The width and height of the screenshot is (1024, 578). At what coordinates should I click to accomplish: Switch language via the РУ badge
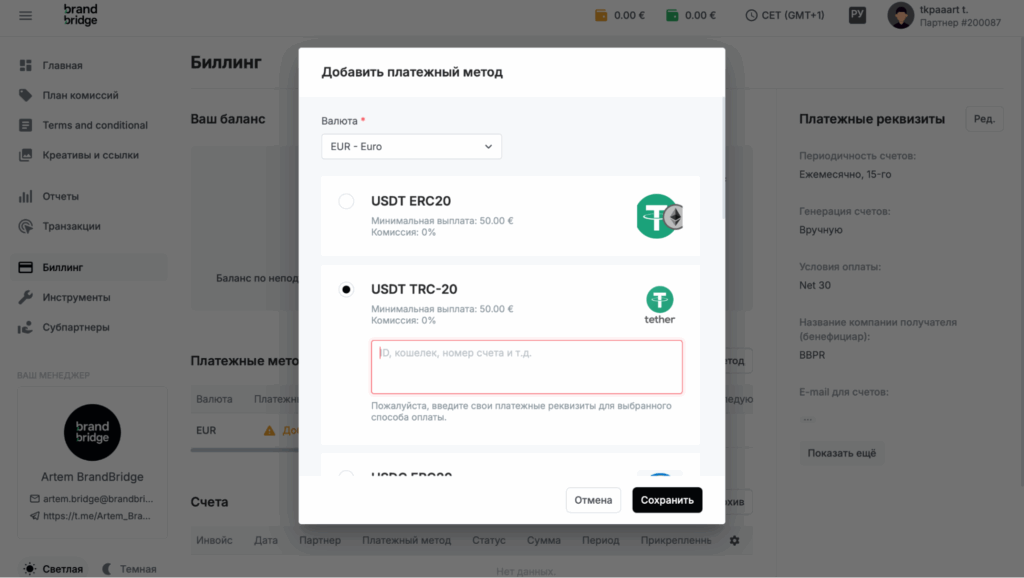857,15
